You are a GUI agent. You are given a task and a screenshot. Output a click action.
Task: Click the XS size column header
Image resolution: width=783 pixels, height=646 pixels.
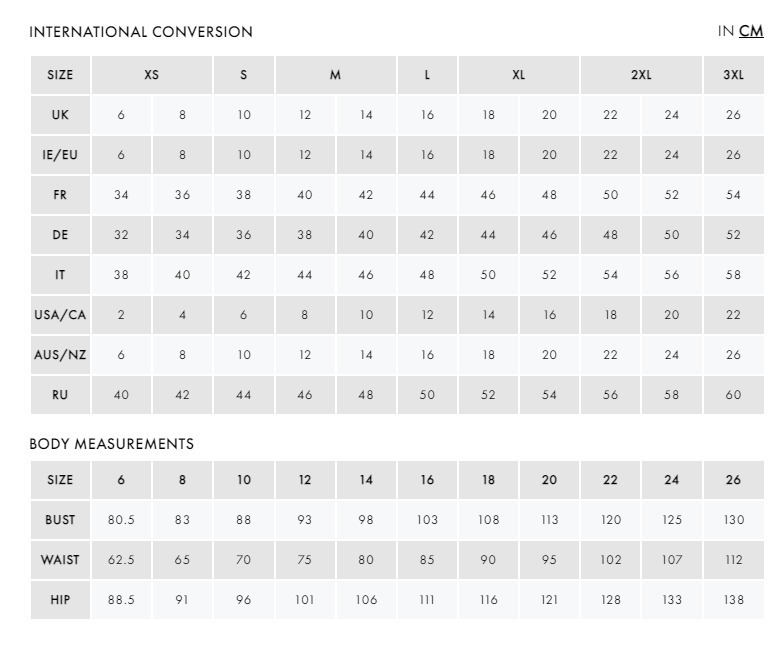152,75
